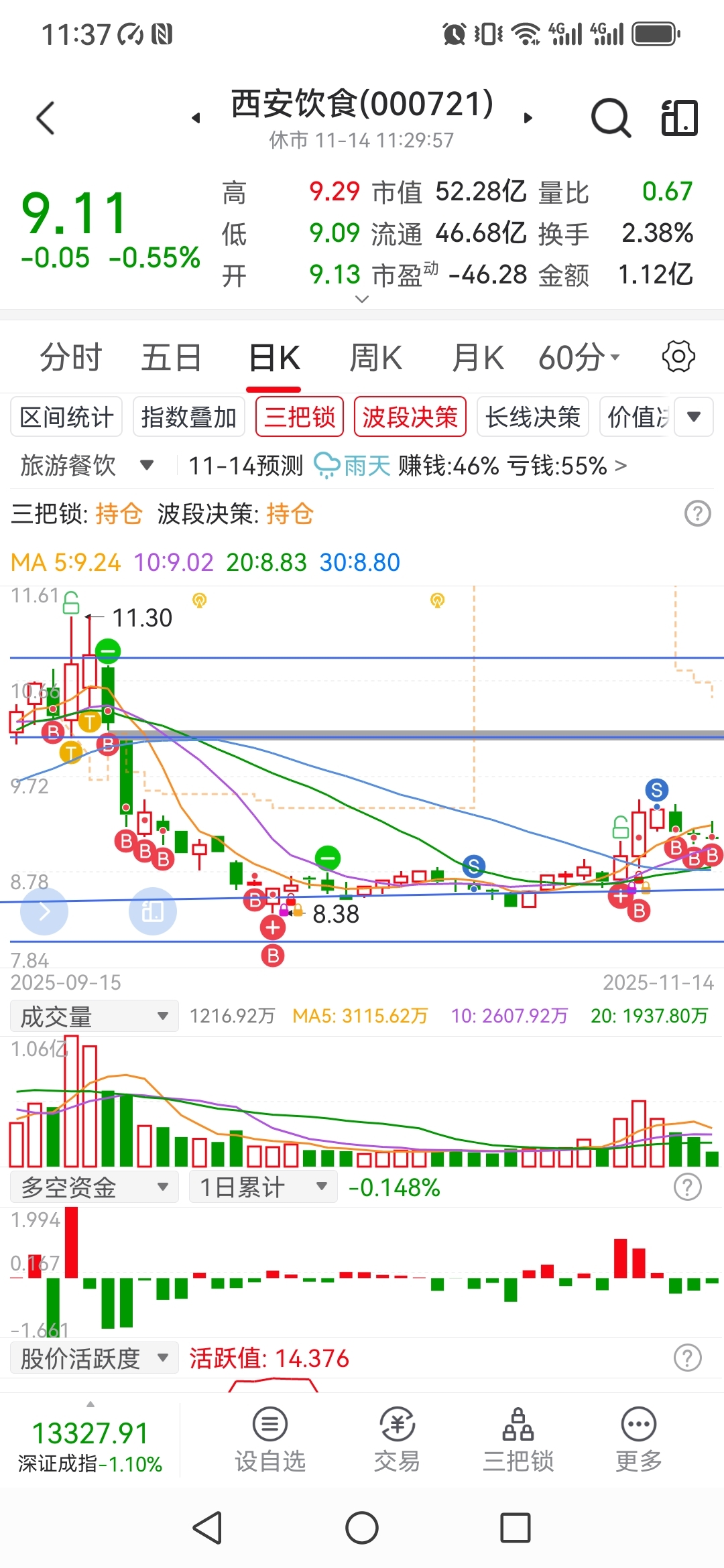This screenshot has width=724, height=1568.
Task: Open the layout panel icon at top right
Action: click(x=679, y=118)
